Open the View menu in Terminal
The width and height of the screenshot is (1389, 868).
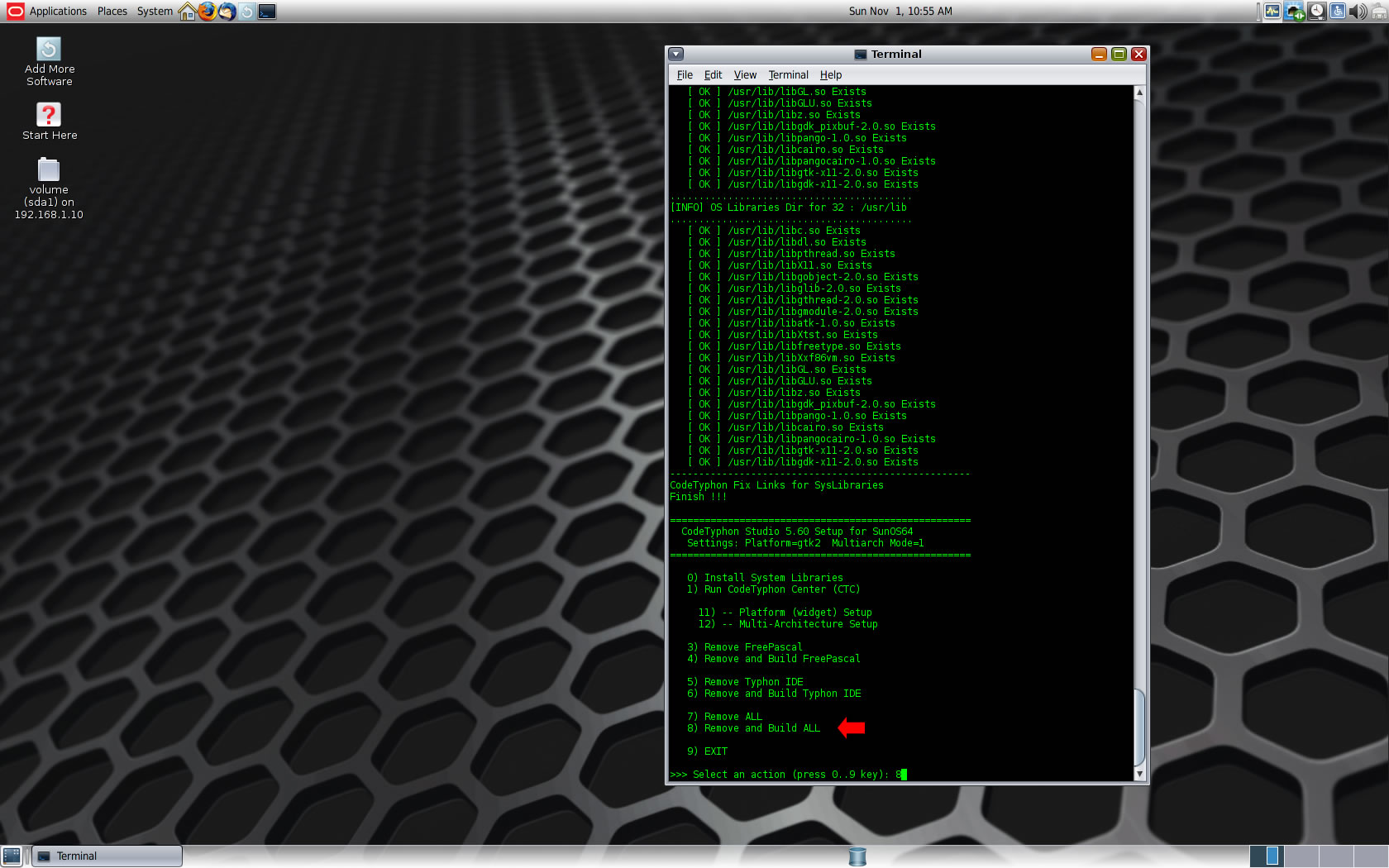tap(745, 74)
